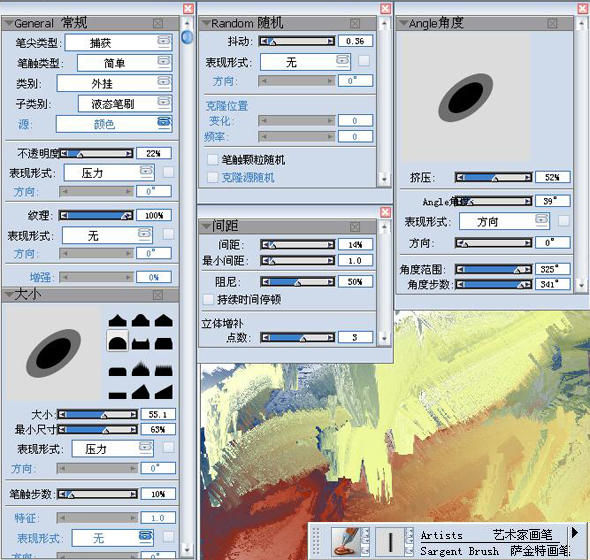This screenshot has height=560, width=590.
Task: Click the brush selector flyout arrow
Action: click(x=575, y=533)
